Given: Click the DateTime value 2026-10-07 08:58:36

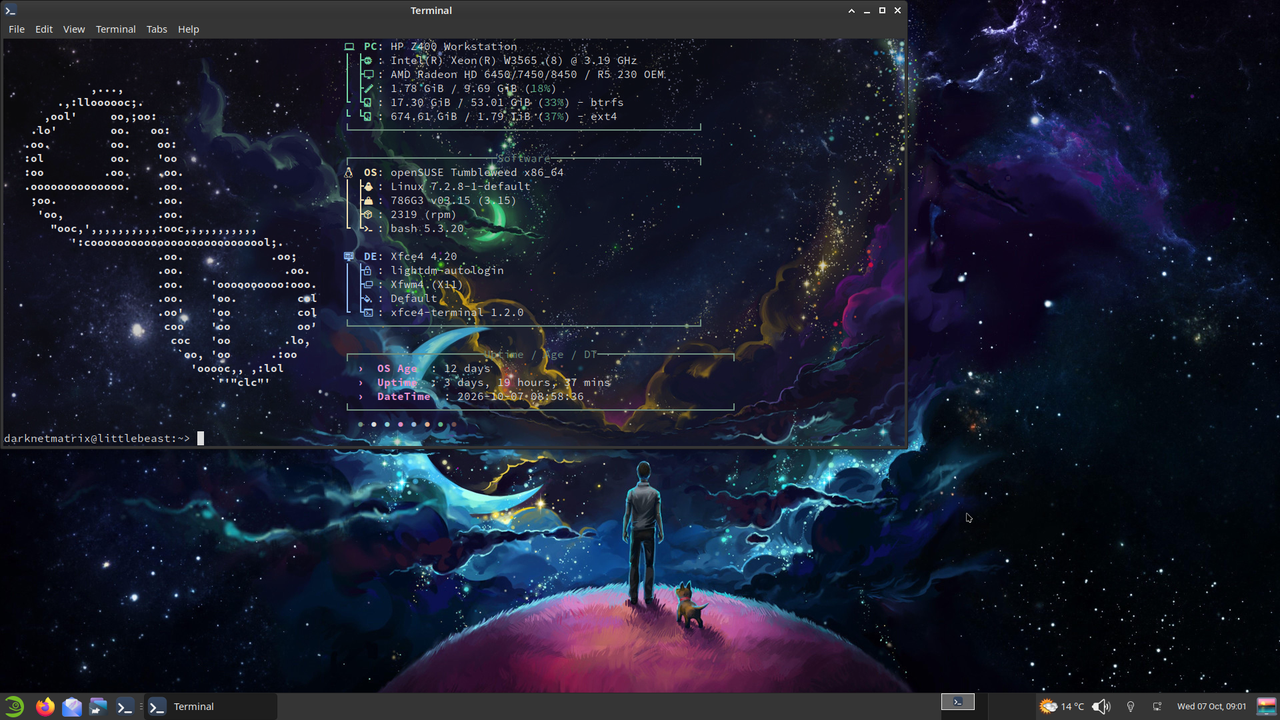Looking at the screenshot, I should (521, 397).
